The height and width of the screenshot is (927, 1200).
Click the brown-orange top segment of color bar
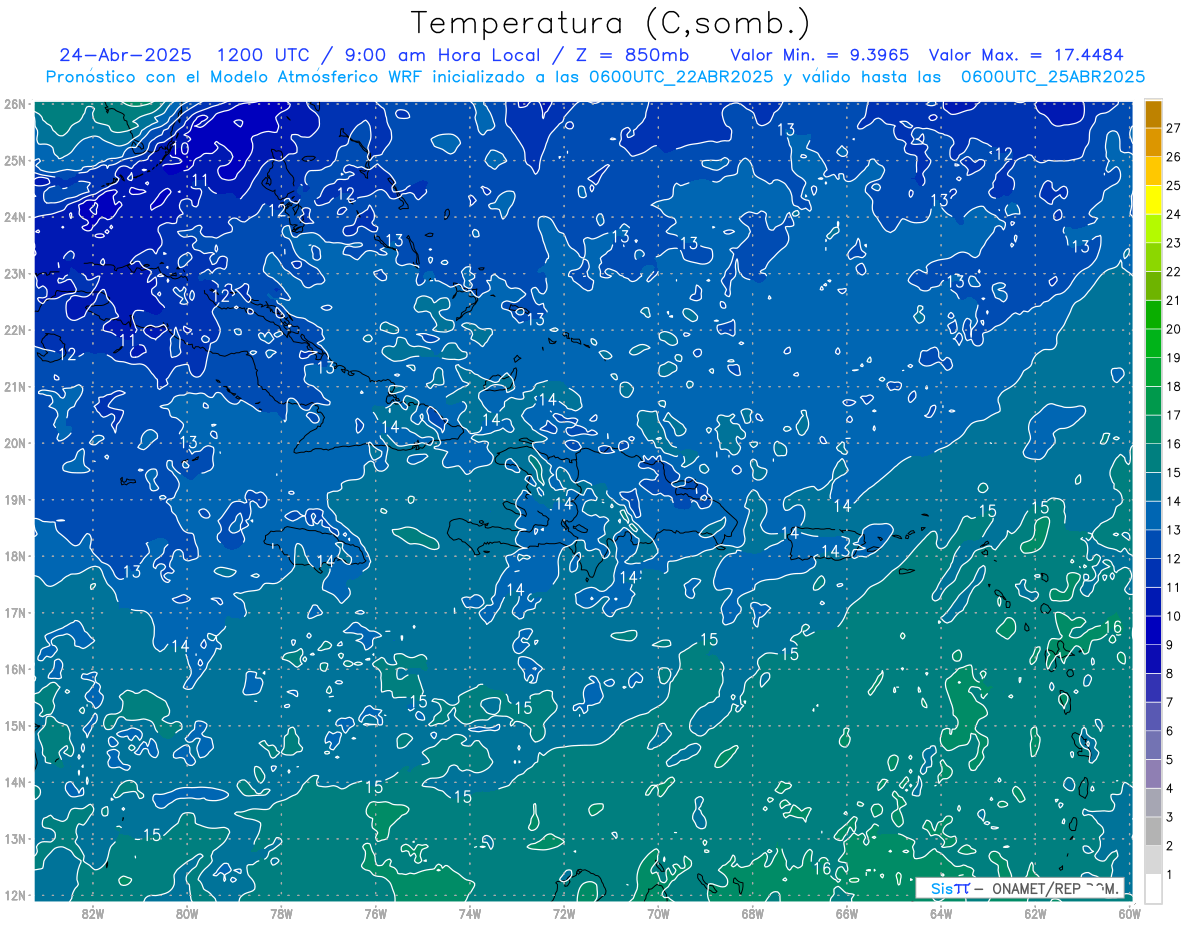[1153, 114]
